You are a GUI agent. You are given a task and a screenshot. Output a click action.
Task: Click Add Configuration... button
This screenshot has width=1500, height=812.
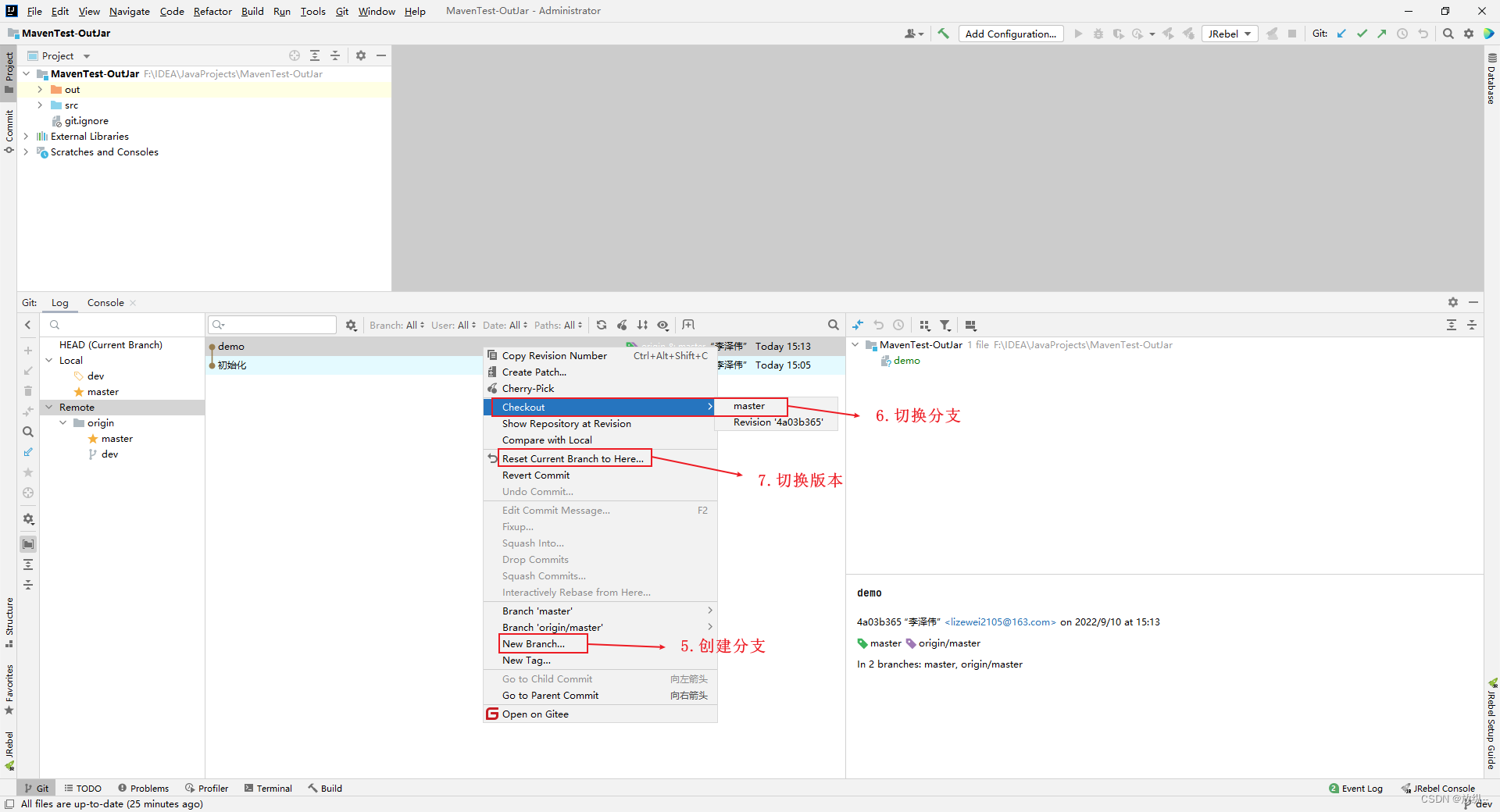[x=1010, y=34]
